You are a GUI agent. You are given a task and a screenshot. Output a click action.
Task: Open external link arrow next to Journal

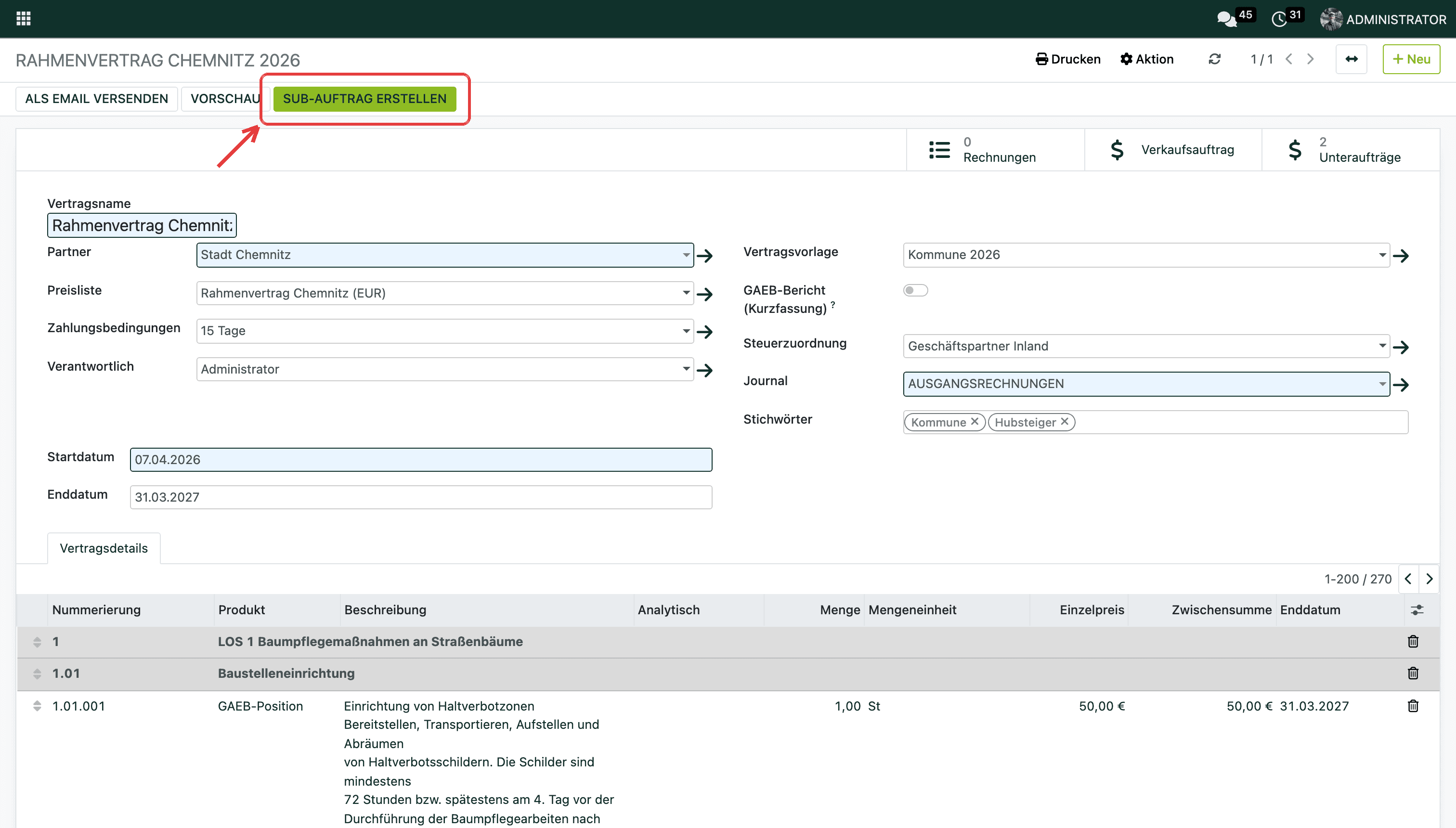[1401, 385]
